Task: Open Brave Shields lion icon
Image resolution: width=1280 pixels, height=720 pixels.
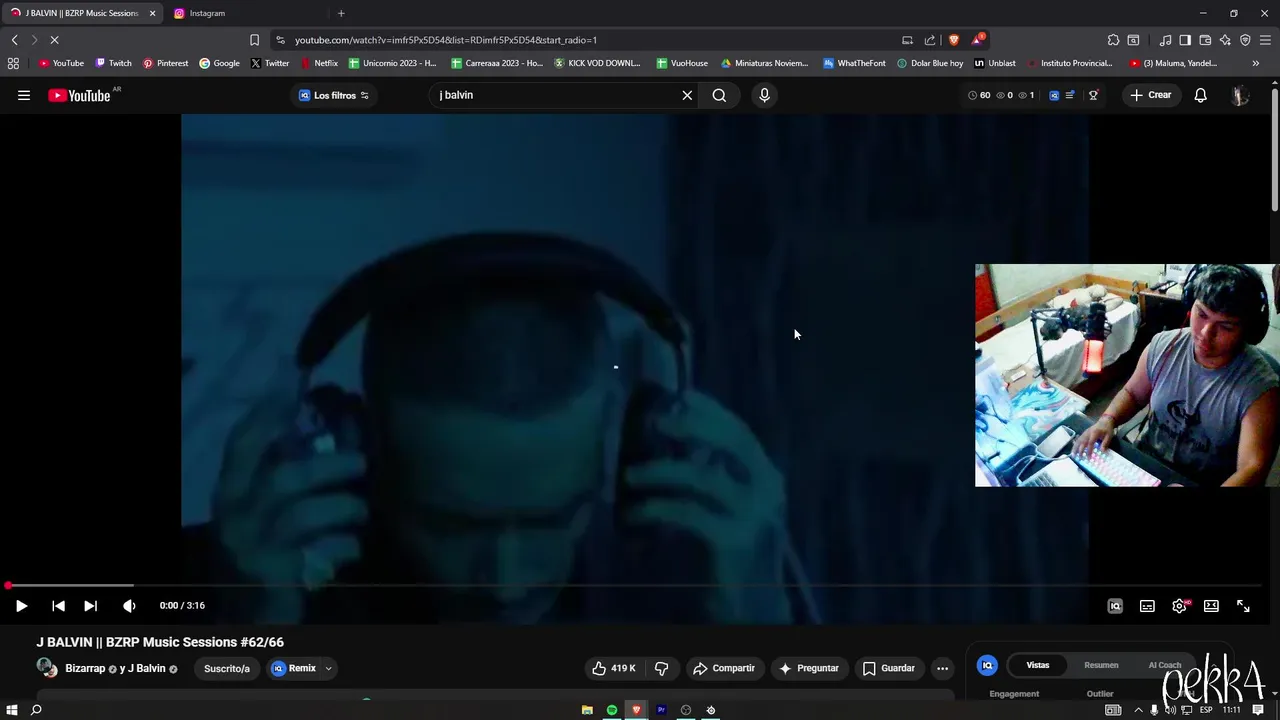Action: pos(954,40)
